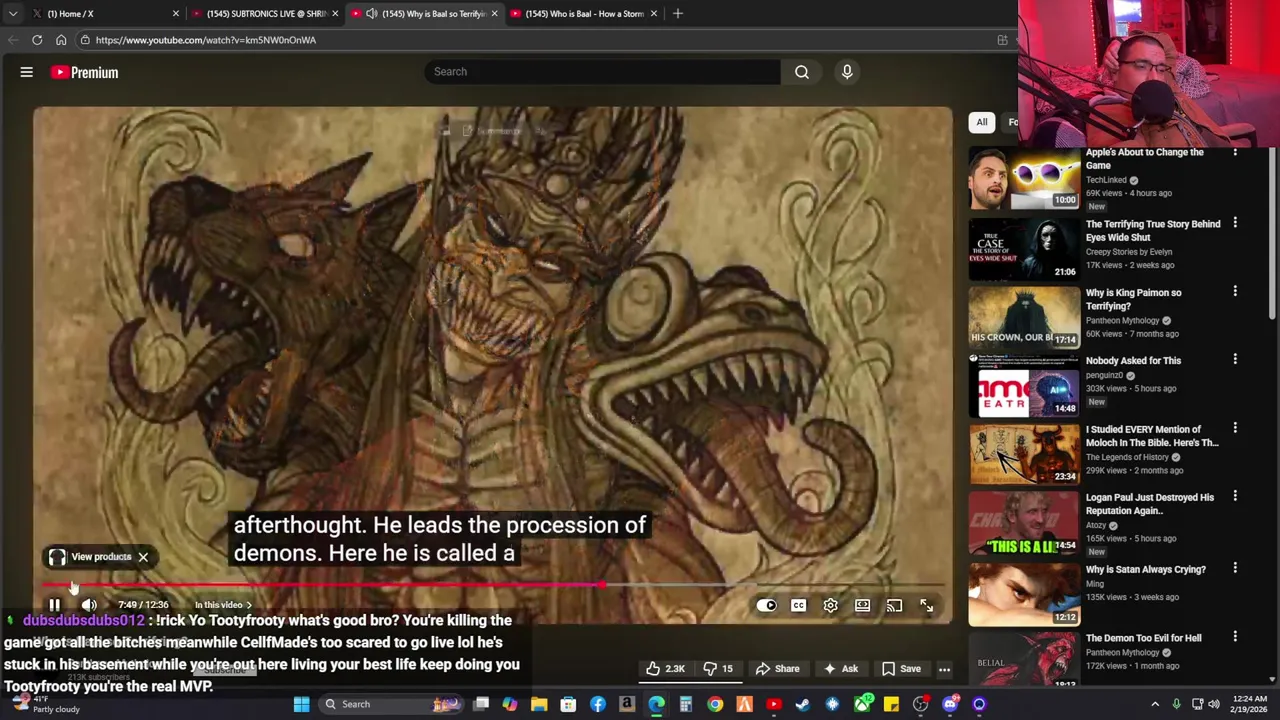Image resolution: width=1280 pixels, height=720 pixels.
Task: Open Steam from the taskbar
Action: [803, 704]
